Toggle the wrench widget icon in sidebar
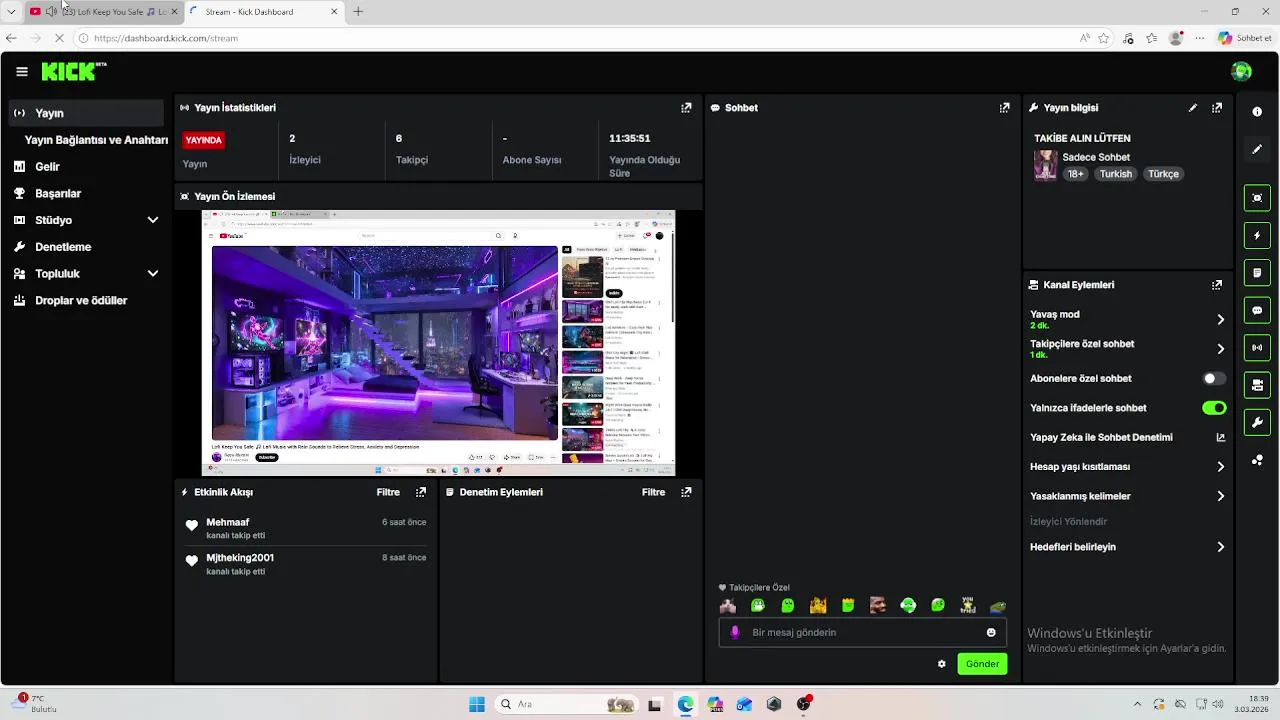The height and width of the screenshot is (720, 1280). click(x=1257, y=422)
